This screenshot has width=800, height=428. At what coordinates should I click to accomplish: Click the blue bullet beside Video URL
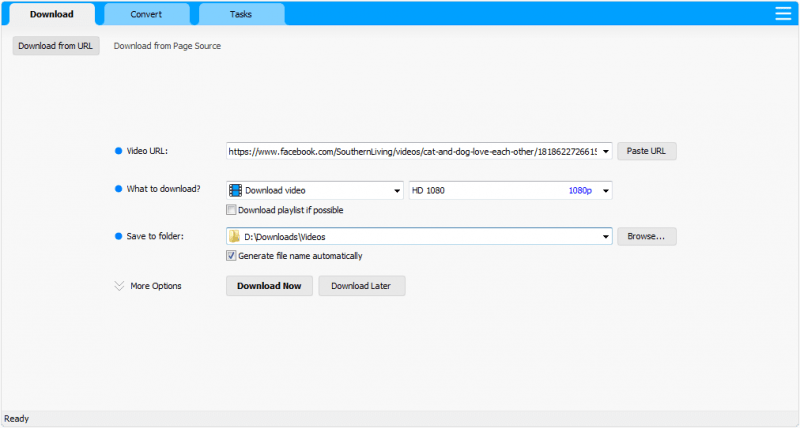(118, 151)
